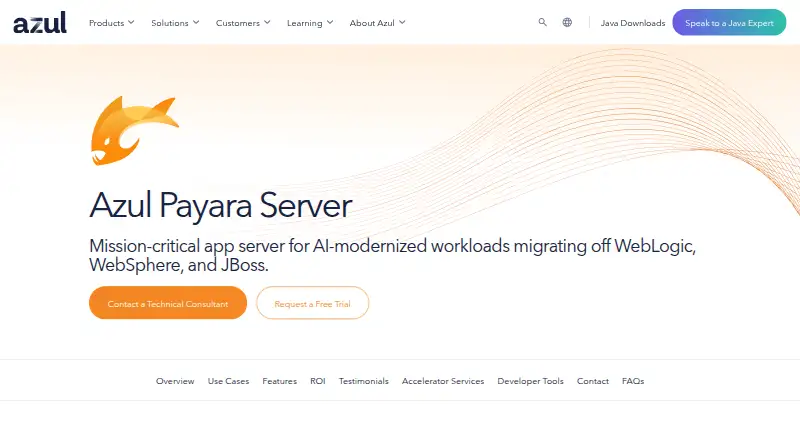Click the orange Payara fish logo

coord(135,130)
